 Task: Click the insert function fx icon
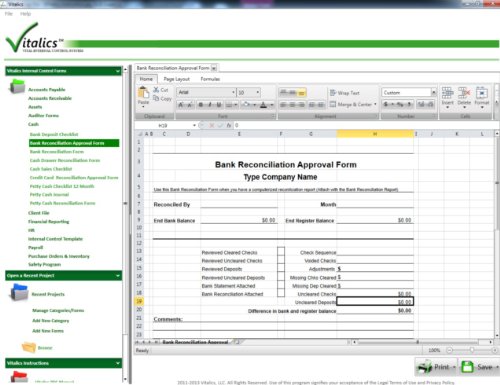click(229, 125)
